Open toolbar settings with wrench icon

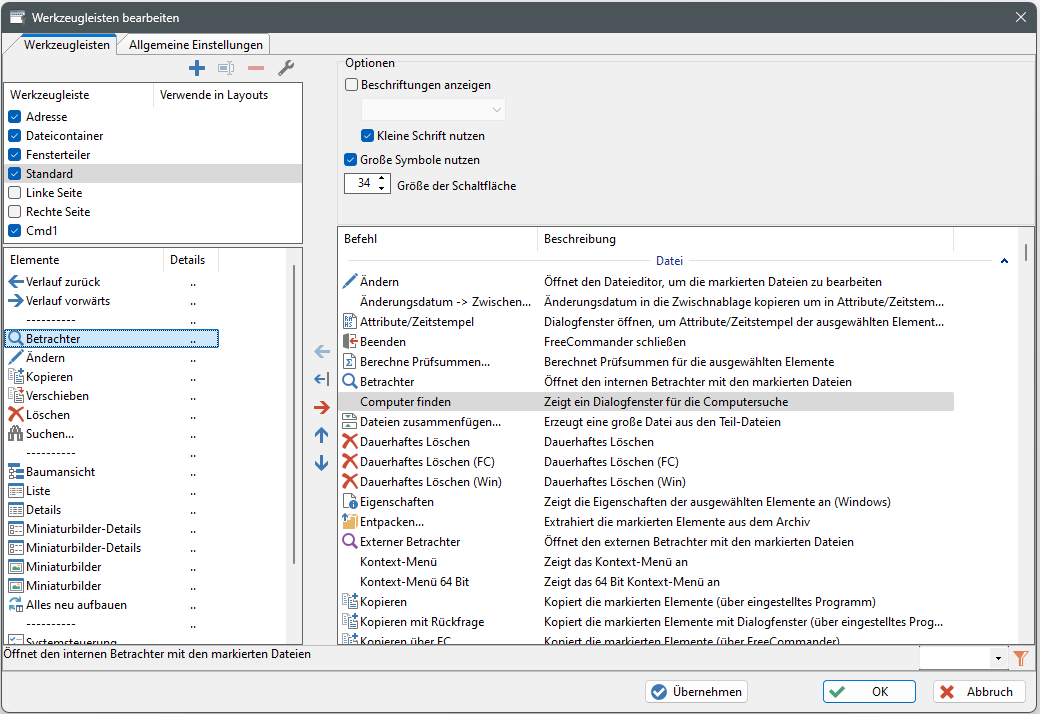[285, 68]
